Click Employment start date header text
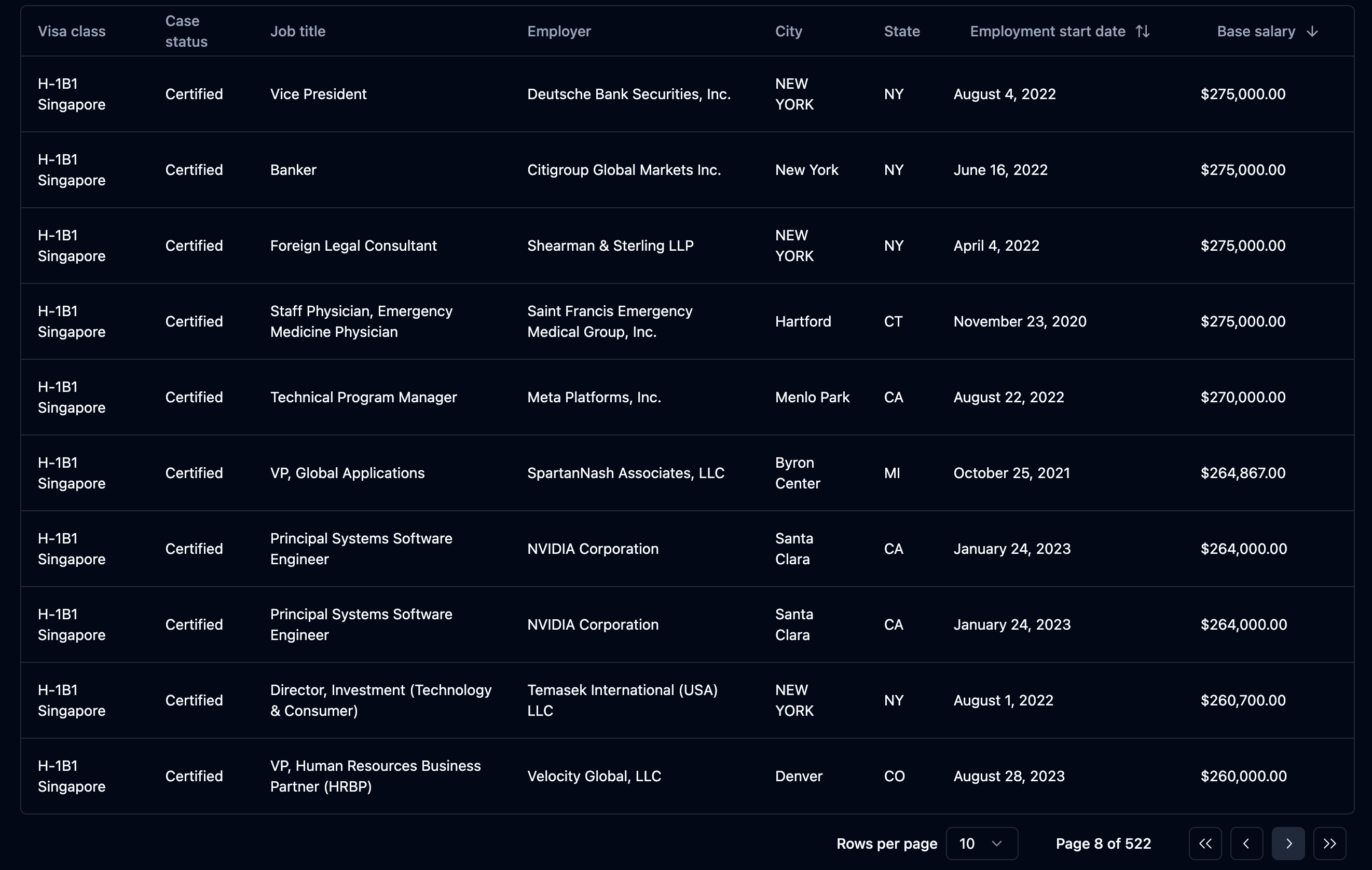The width and height of the screenshot is (1372, 870). tap(1048, 31)
